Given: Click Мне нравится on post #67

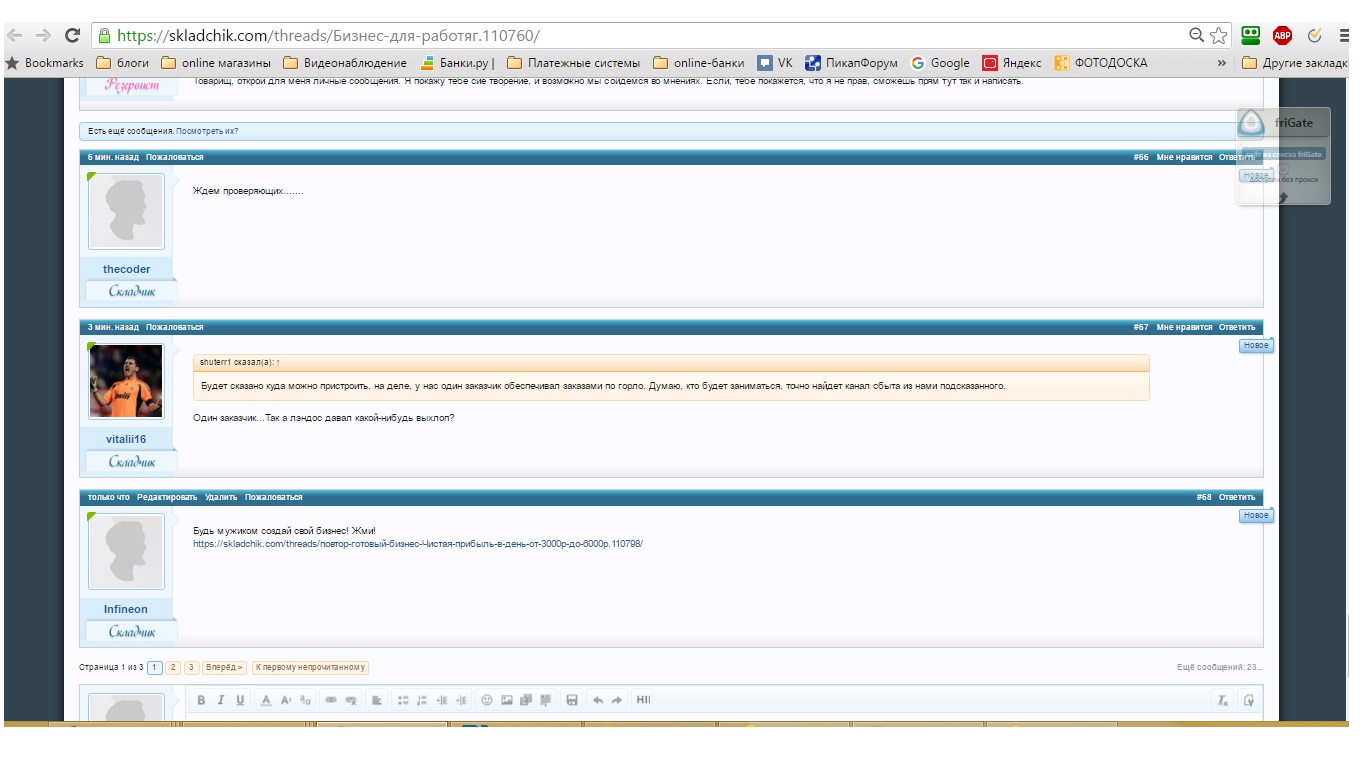Looking at the screenshot, I should point(1184,327).
